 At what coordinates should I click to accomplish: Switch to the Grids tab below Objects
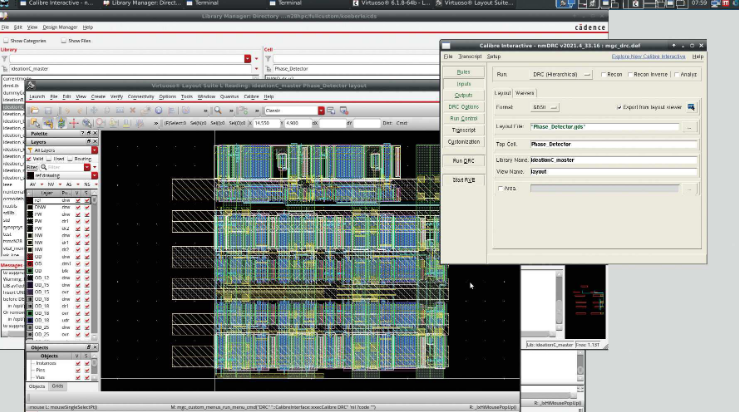(57, 386)
